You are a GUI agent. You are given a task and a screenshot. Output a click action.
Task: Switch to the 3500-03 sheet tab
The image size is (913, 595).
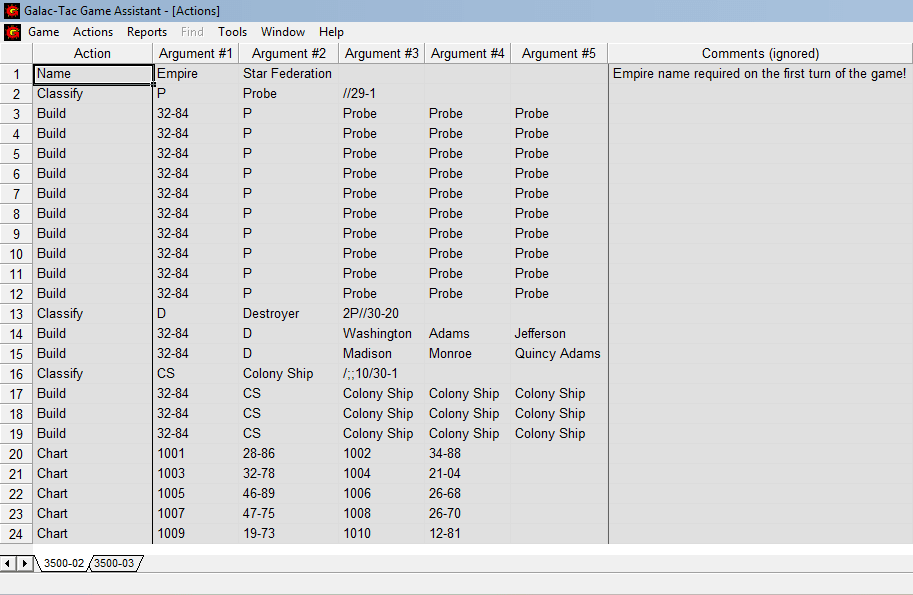[x=114, y=564]
